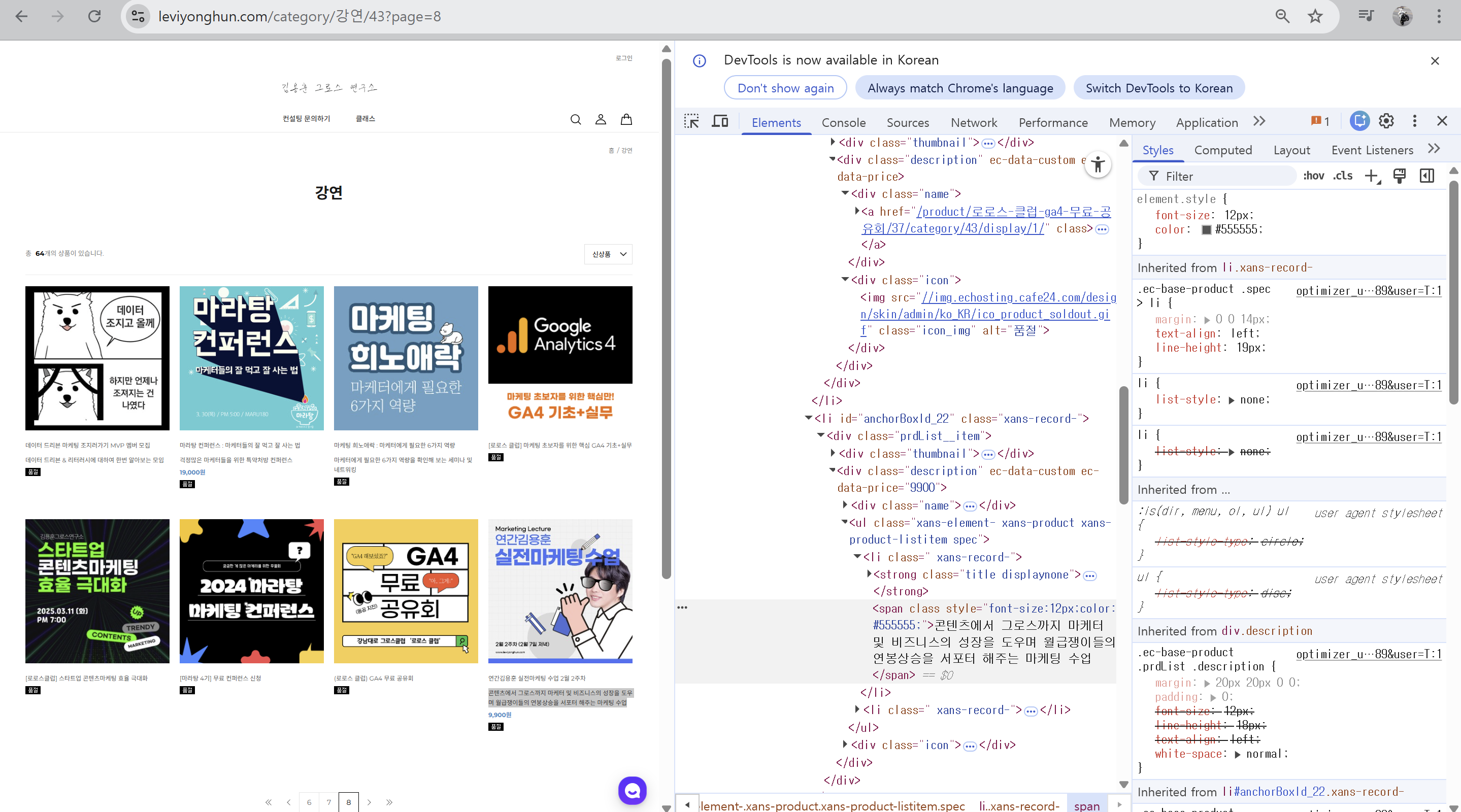Click Don't show again button
This screenshot has width=1461, height=812.
pos(785,88)
